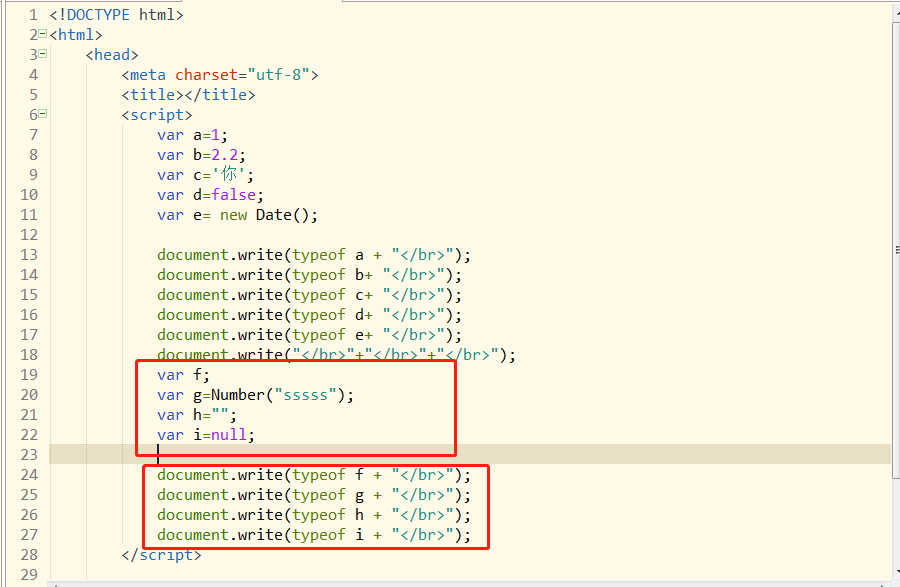Image resolution: width=900 pixels, height=587 pixels.
Task: Click the 'var f;' declaration
Action: coord(184,375)
